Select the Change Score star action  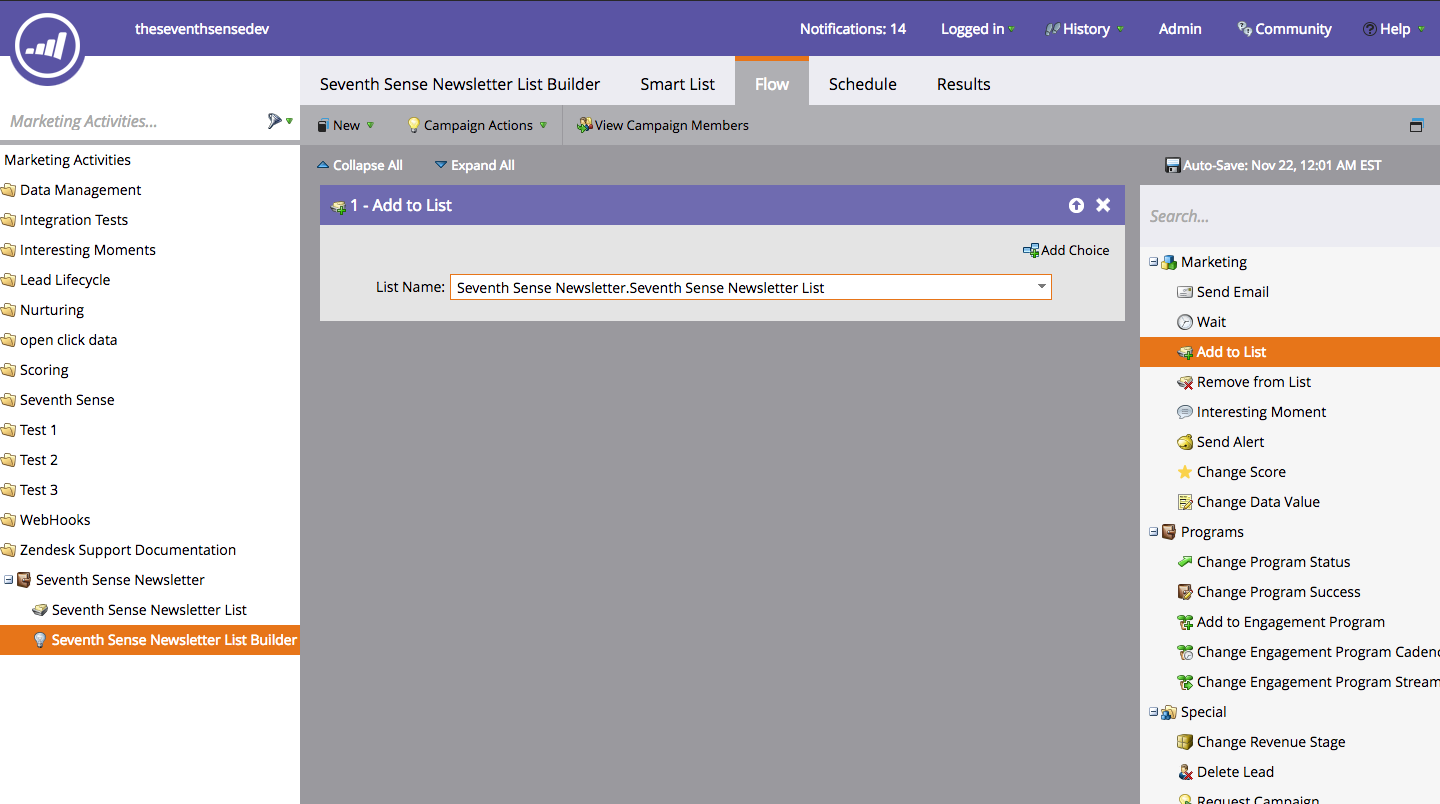pyautogui.click(x=1240, y=472)
